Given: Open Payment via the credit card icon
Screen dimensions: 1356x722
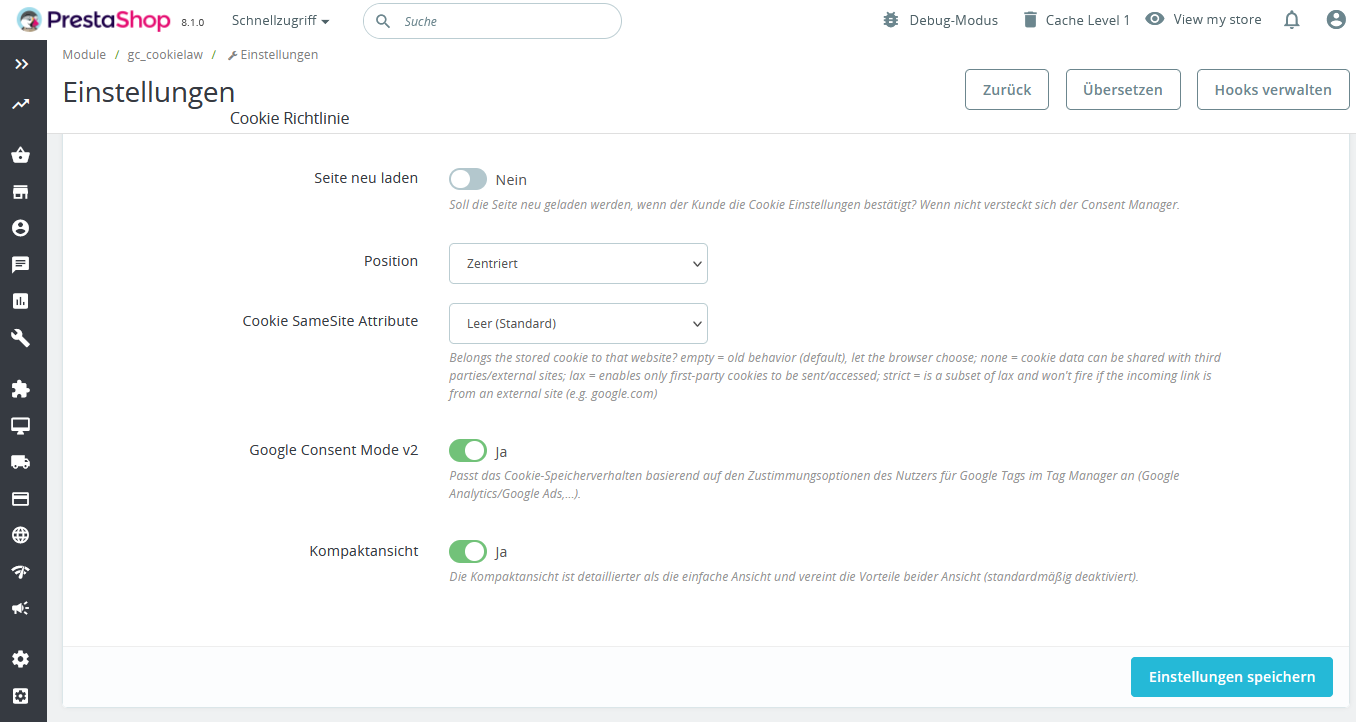Looking at the screenshot, I should (21, 498).
